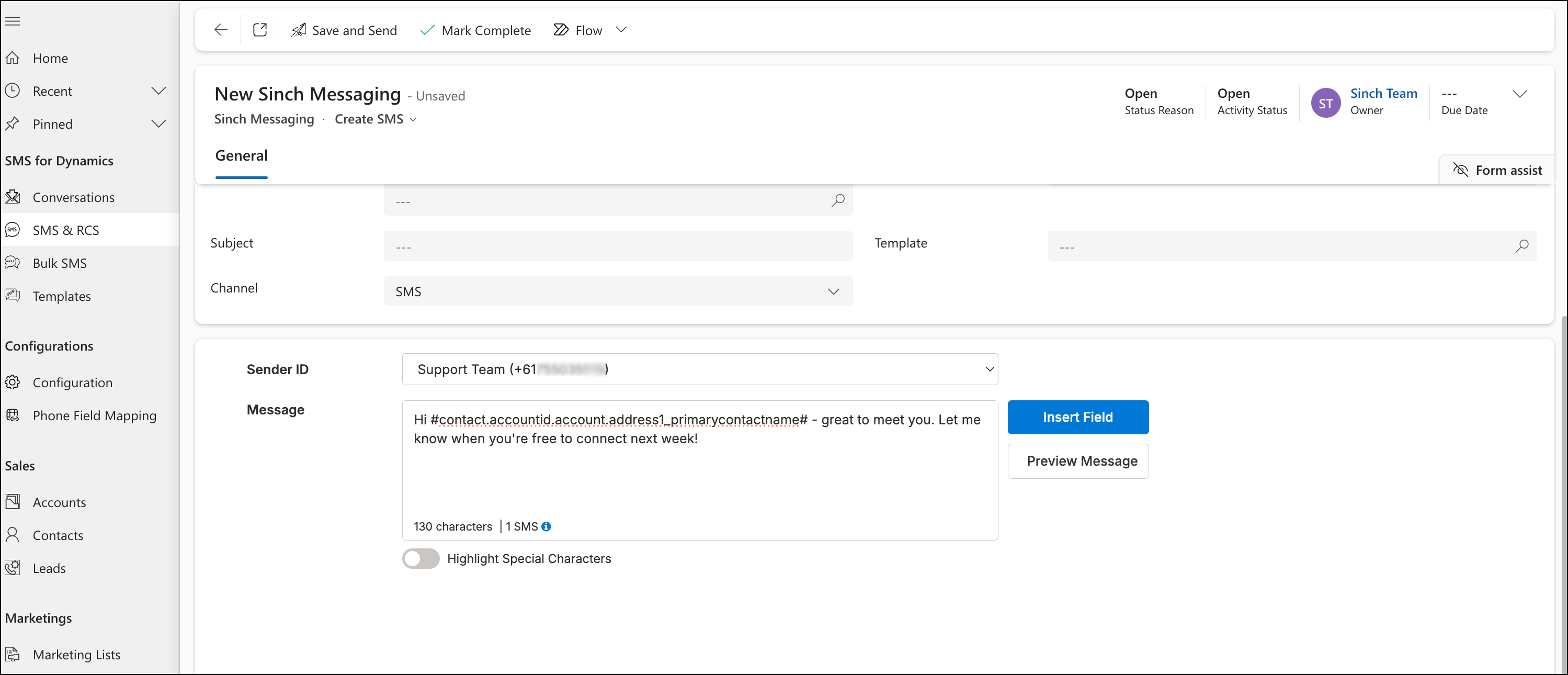Click the Leads phone icon
The image size is (1568, 675).
[x=13, y=568]
